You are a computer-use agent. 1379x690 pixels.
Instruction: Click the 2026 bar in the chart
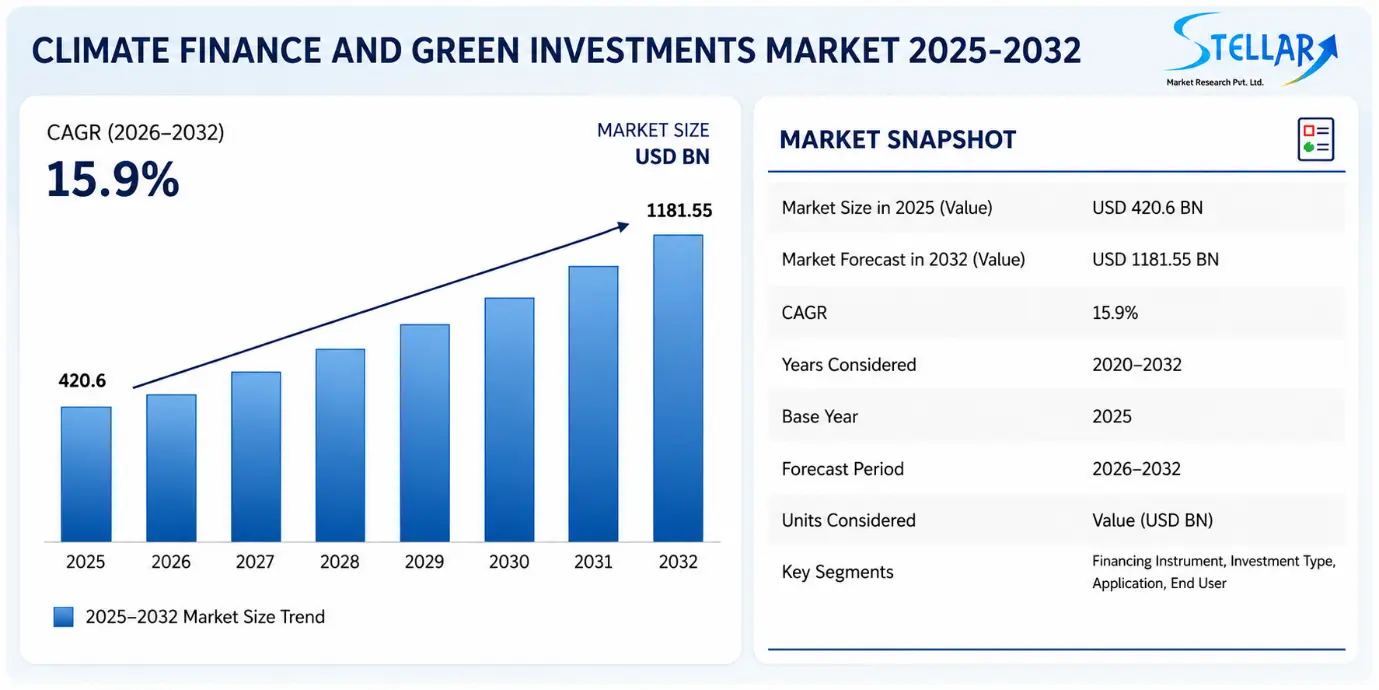(x=171, y=468)
